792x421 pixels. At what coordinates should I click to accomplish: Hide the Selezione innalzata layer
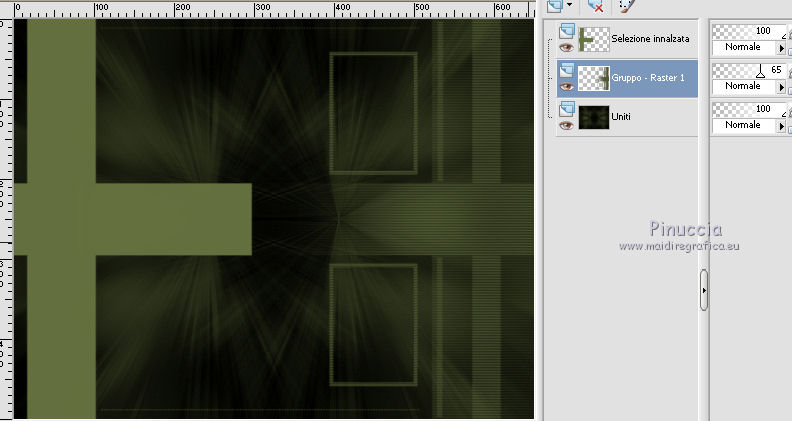tap(566, 48)
